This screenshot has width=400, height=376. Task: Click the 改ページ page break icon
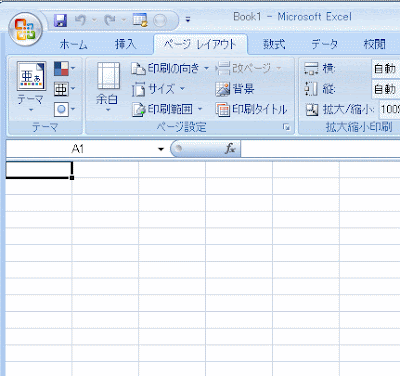pos(223,69)
